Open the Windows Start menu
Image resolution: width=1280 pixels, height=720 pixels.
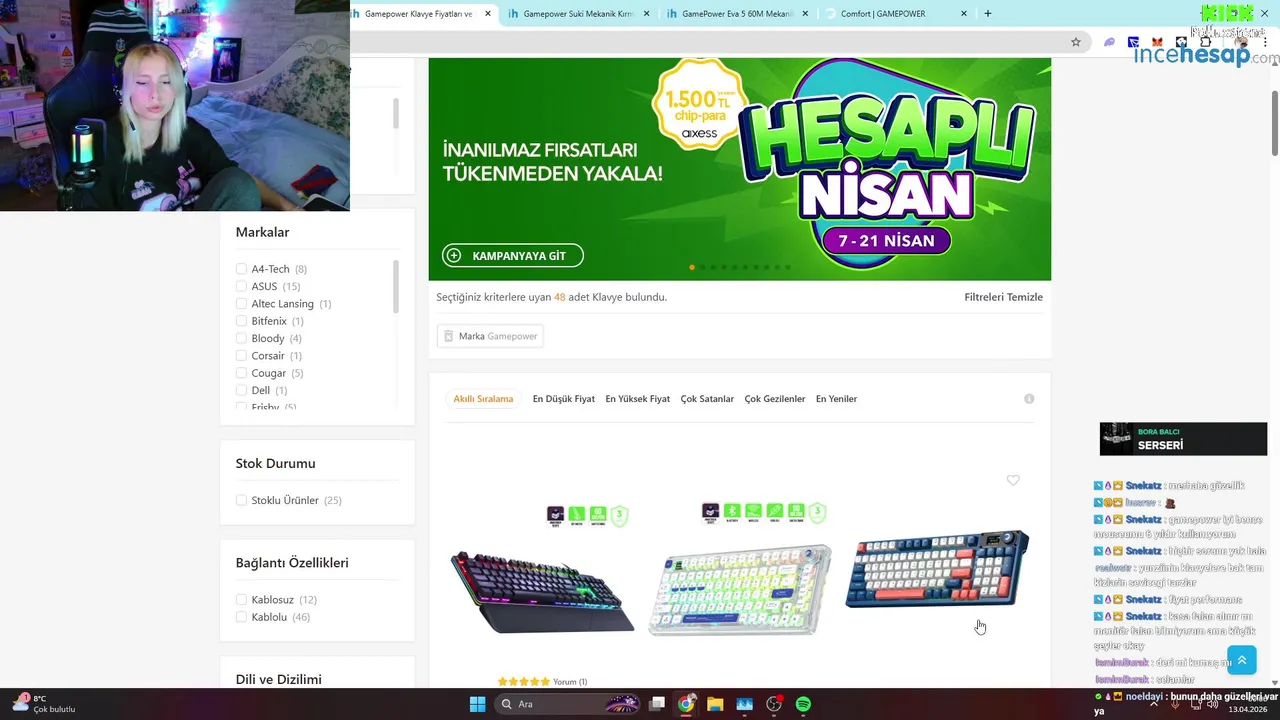(x=478, y=704)
